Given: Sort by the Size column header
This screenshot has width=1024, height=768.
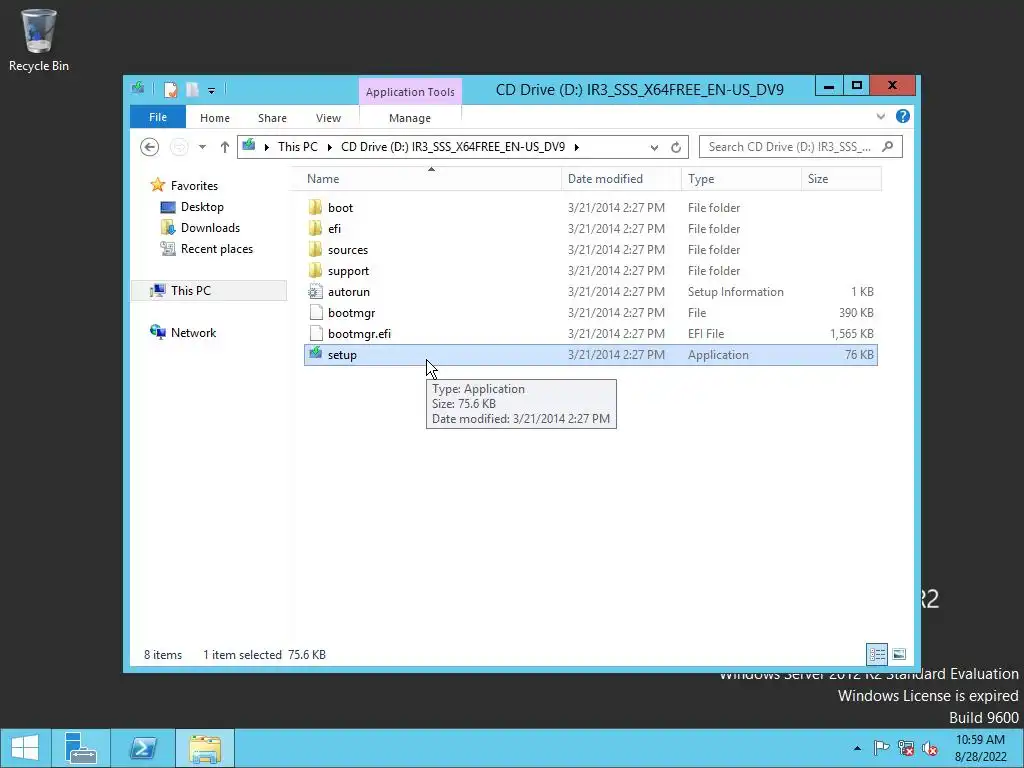Looking at the screenshot, I should coord(818,179).
